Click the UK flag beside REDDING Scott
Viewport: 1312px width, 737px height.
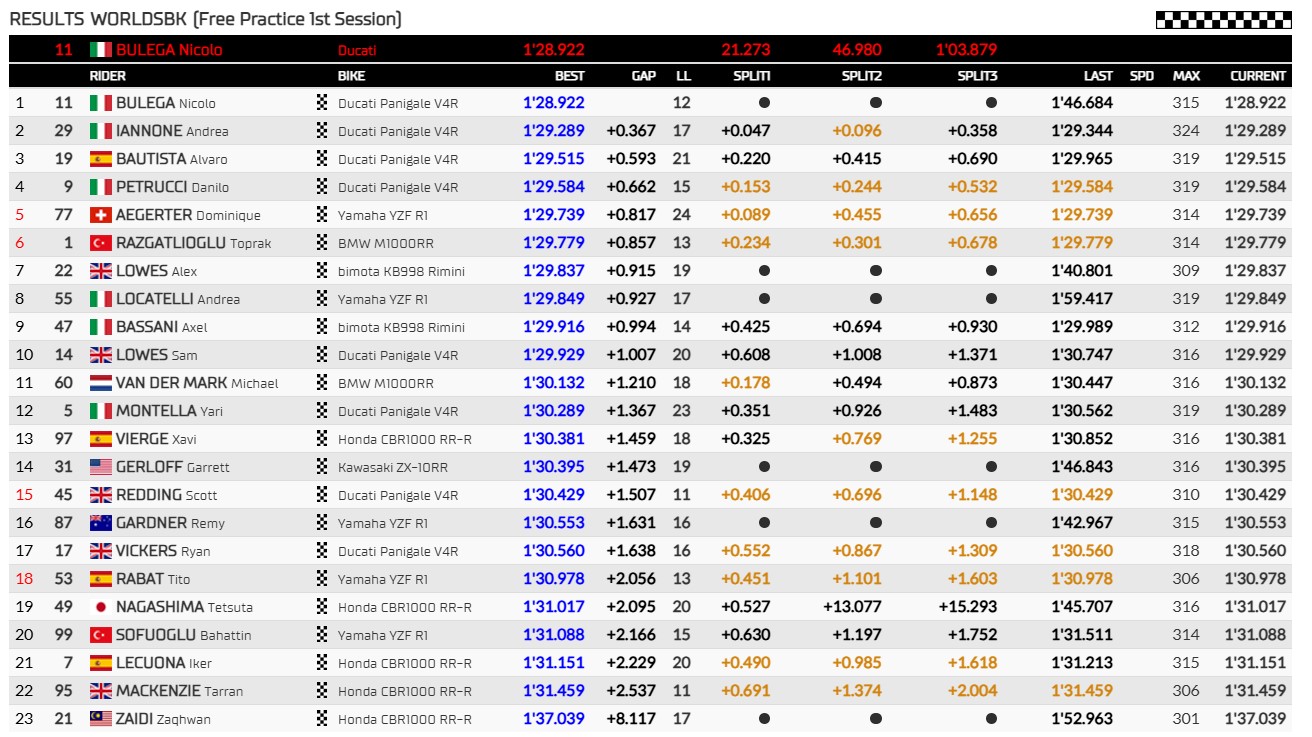[x=100, y=495]
